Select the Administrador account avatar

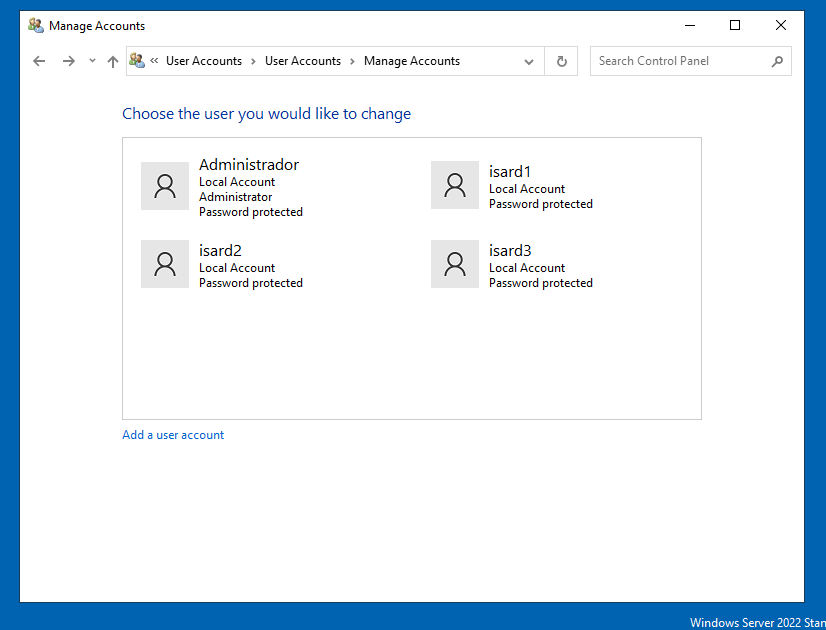pos(165,186)
